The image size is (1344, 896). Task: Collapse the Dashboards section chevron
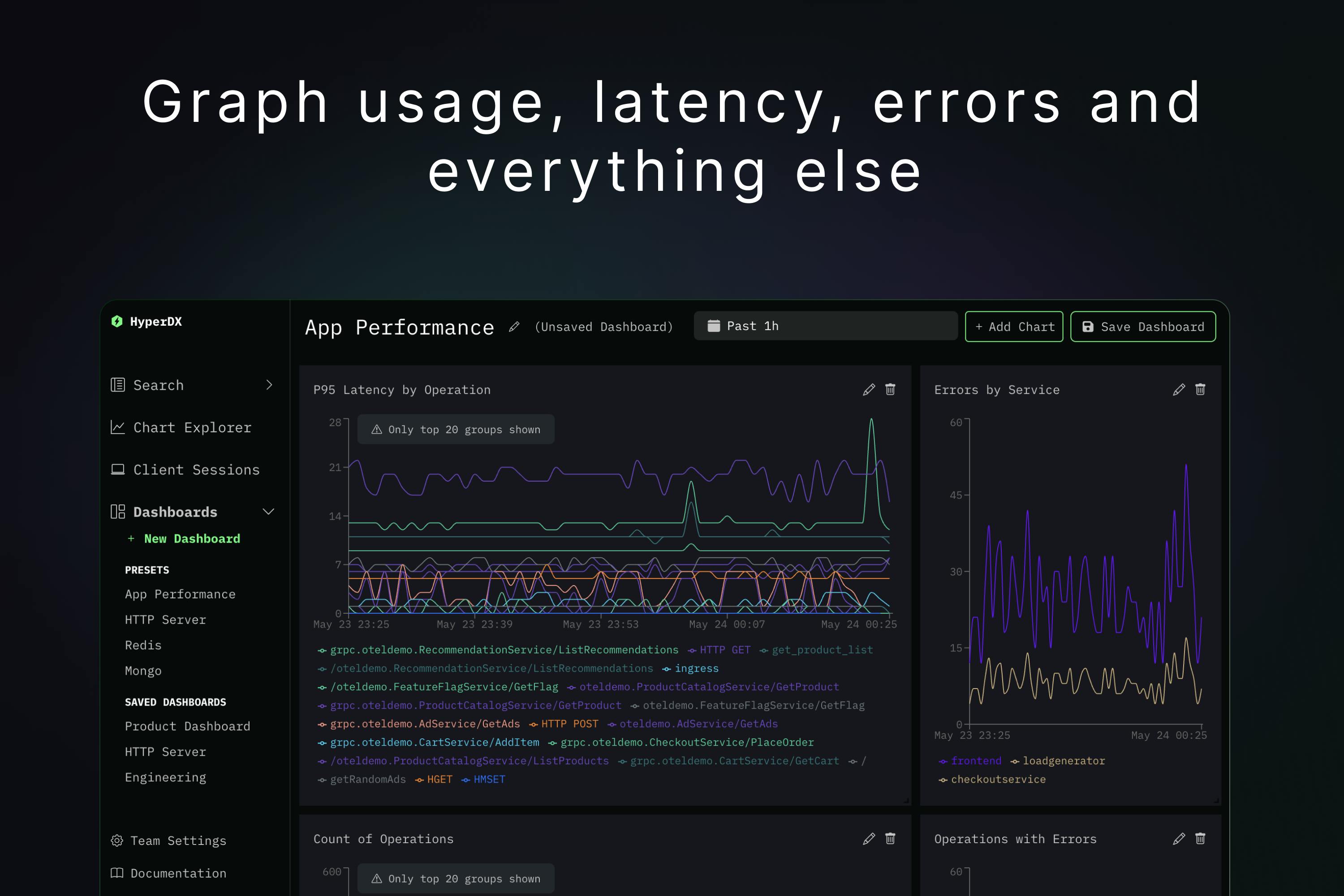point(268,512)
